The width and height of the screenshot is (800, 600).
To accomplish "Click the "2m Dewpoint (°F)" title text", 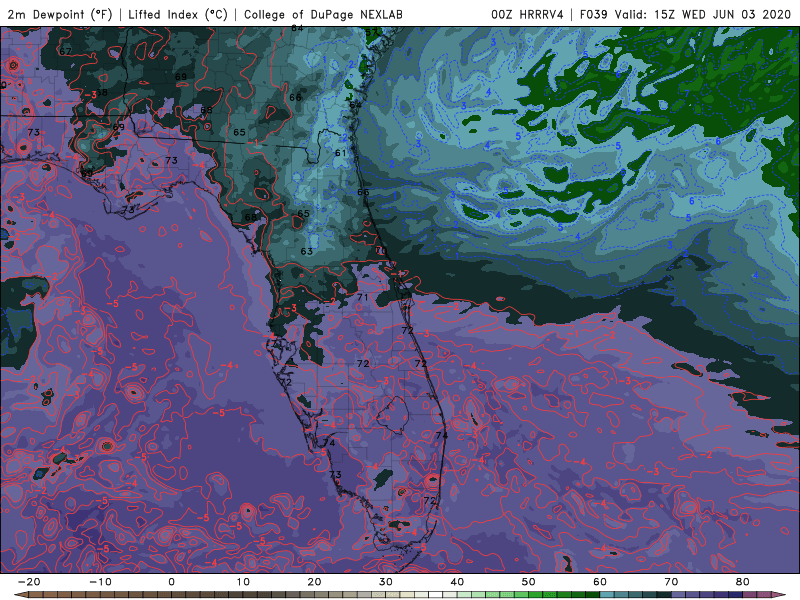I will point(60,14).
